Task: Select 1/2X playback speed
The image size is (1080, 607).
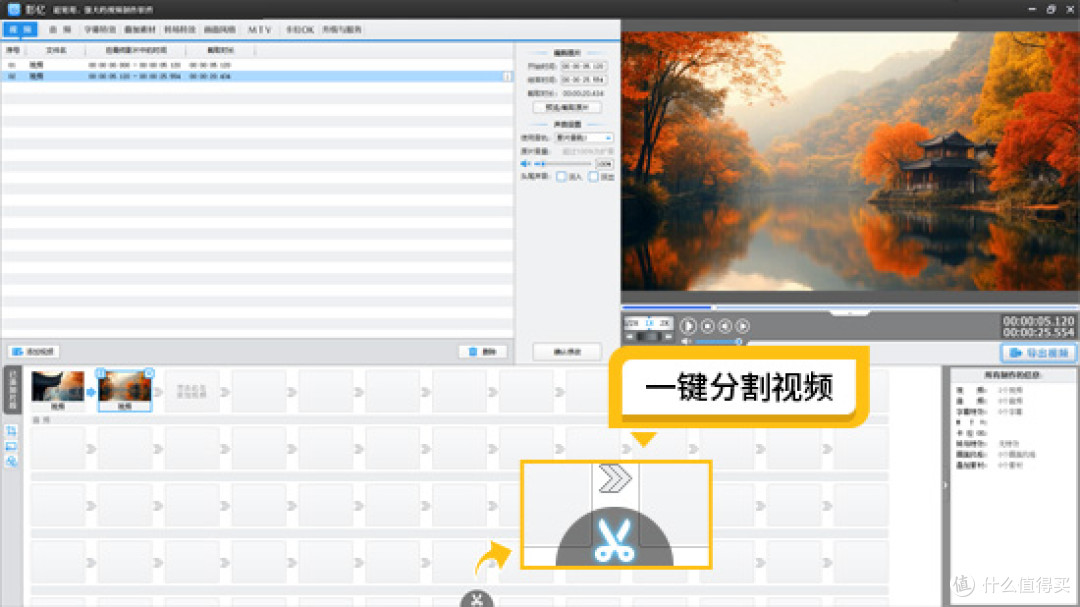Action: pos(632,322)
